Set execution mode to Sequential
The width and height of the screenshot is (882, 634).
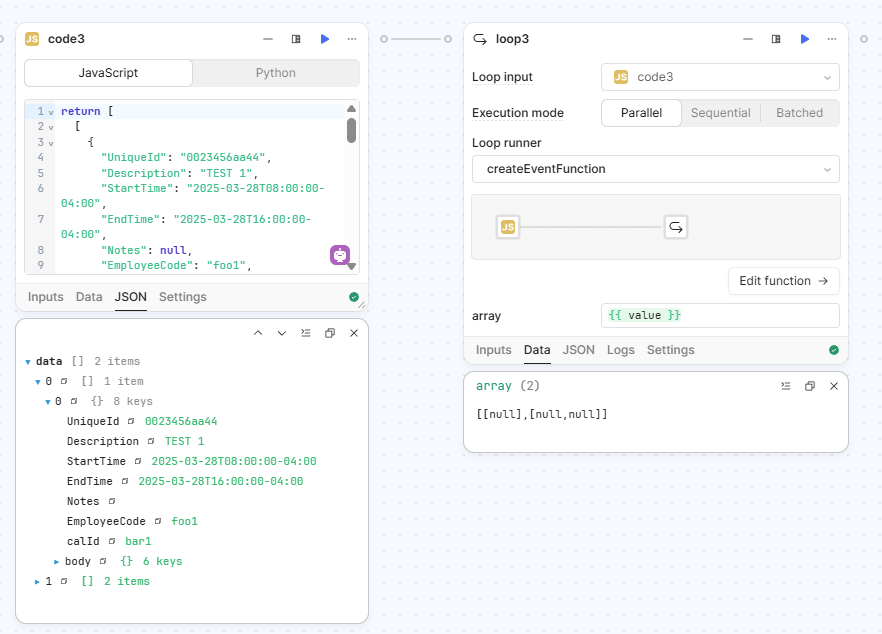pyautogui.click(x=721, y=113)
